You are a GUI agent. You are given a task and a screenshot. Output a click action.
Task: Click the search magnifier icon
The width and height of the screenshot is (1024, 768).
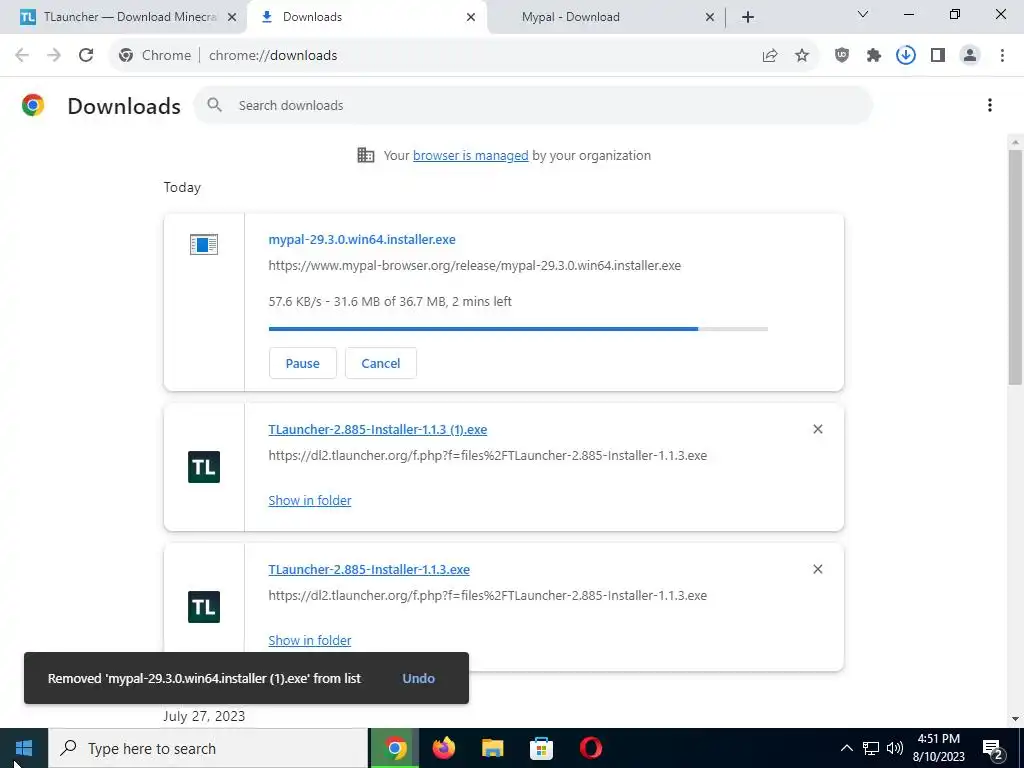[214, 105]
